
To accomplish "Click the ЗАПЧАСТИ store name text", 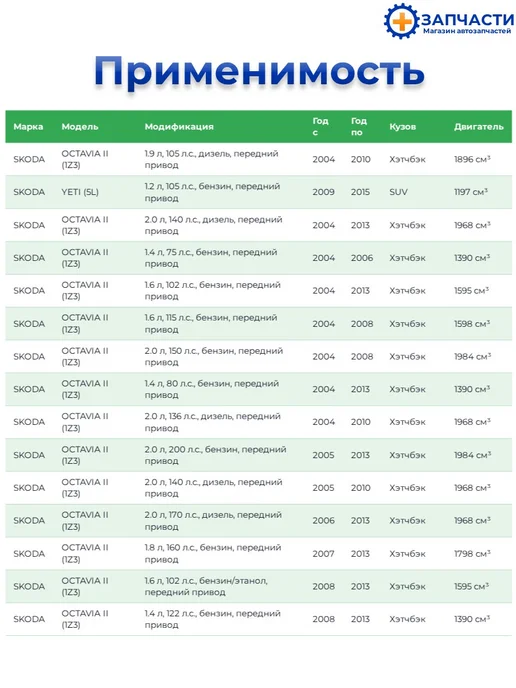I will 468,19.
